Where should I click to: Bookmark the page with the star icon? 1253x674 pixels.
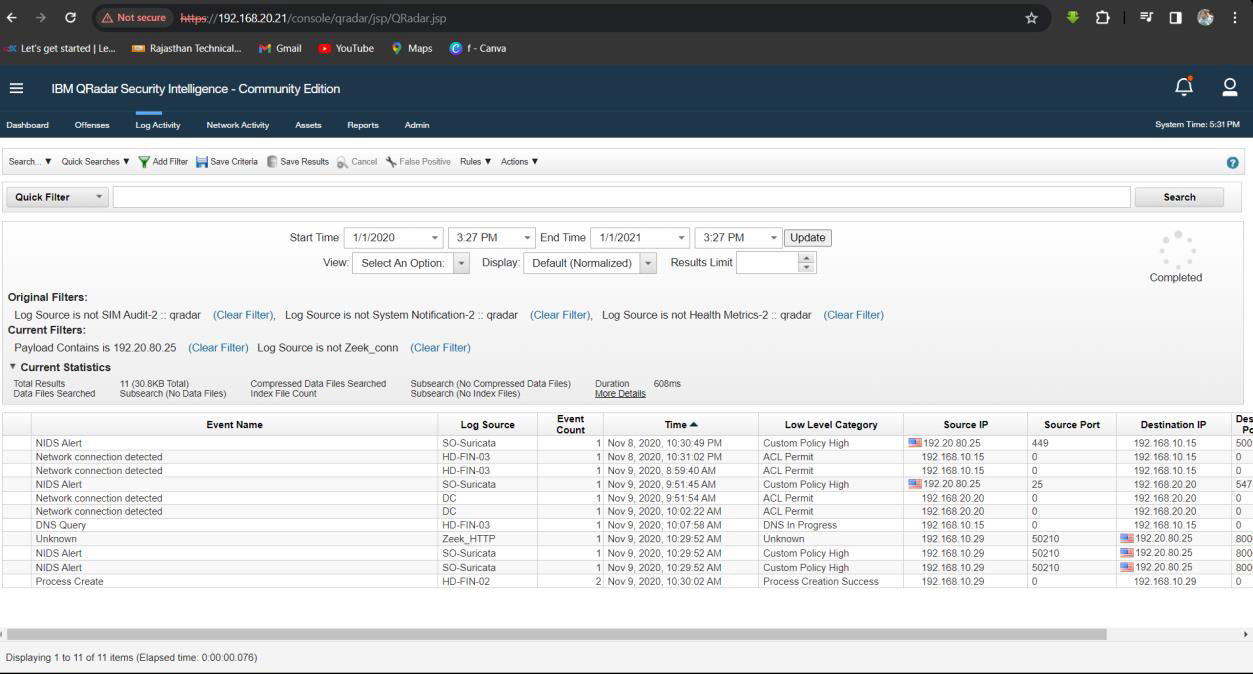pyautogui.click(x=1031, y=18)
